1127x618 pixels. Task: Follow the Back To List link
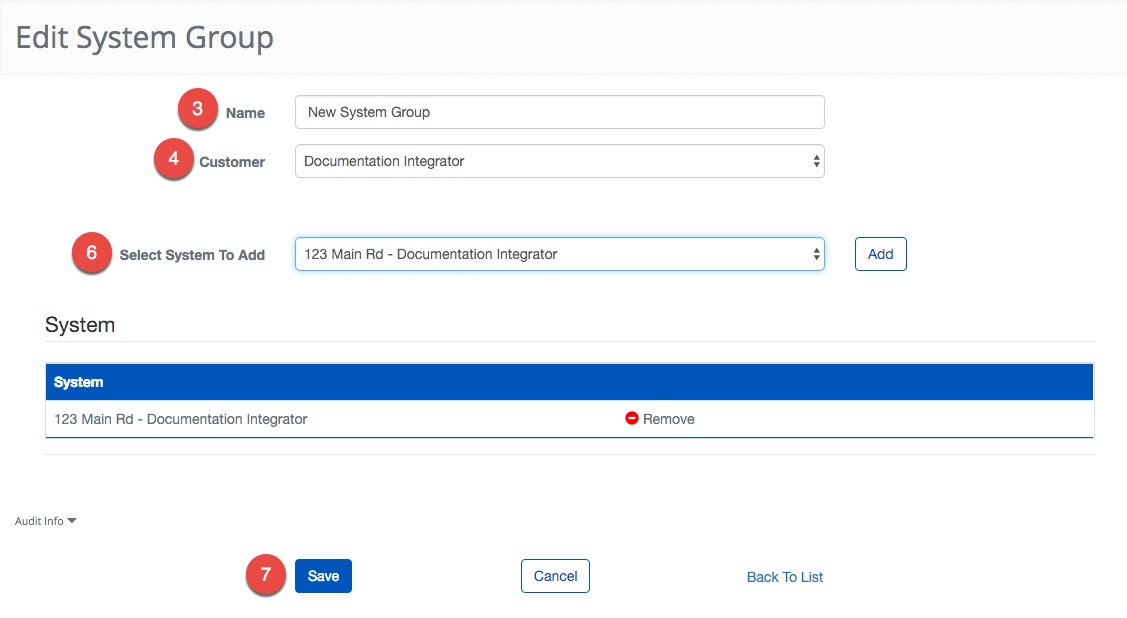784,576
